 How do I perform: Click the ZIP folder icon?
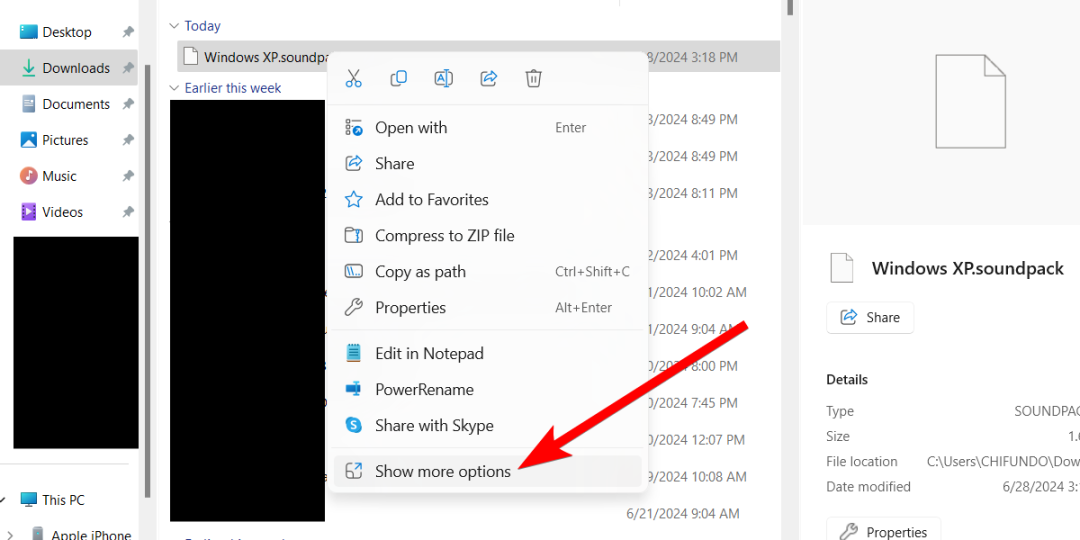click(353, 236)
